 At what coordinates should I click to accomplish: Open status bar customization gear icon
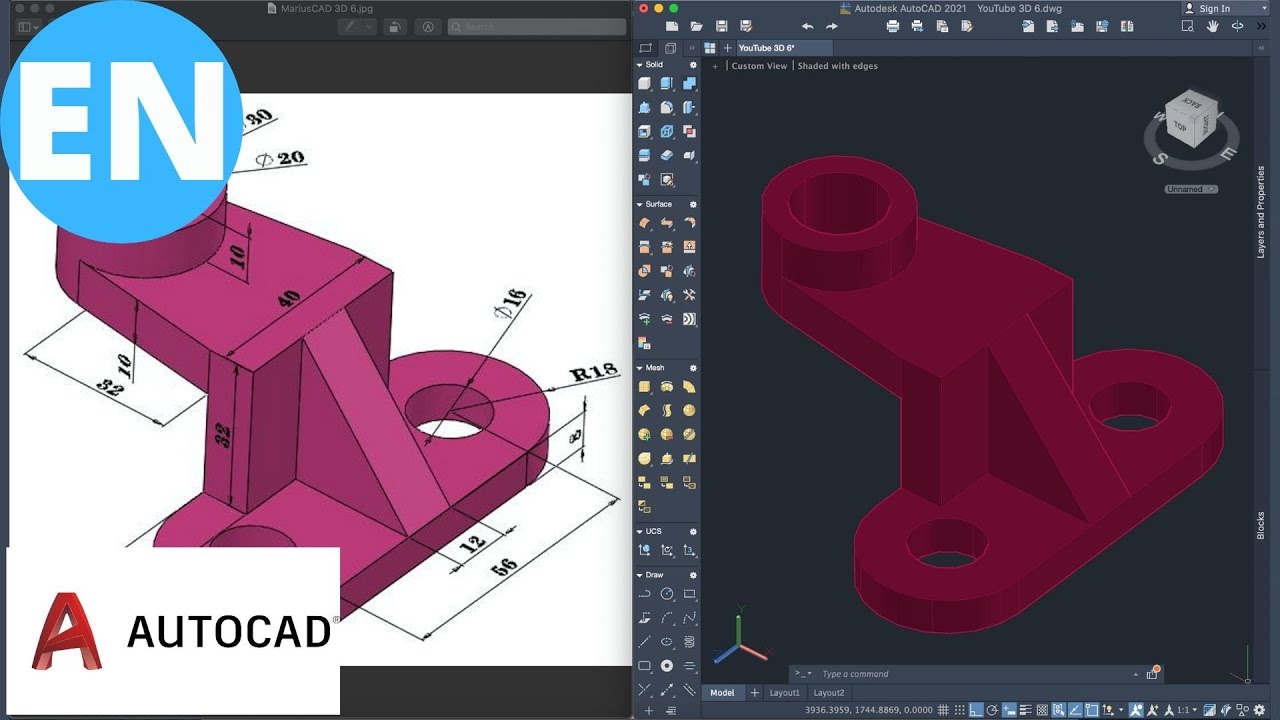coord(1259,709)
